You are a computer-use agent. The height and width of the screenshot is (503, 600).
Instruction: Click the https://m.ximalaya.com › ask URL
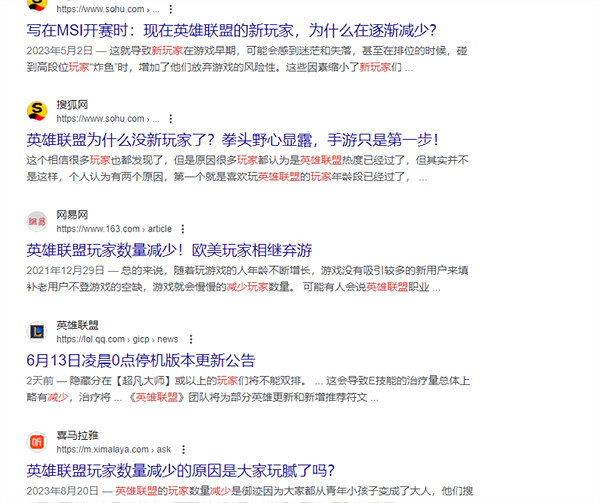coord(114,449)
